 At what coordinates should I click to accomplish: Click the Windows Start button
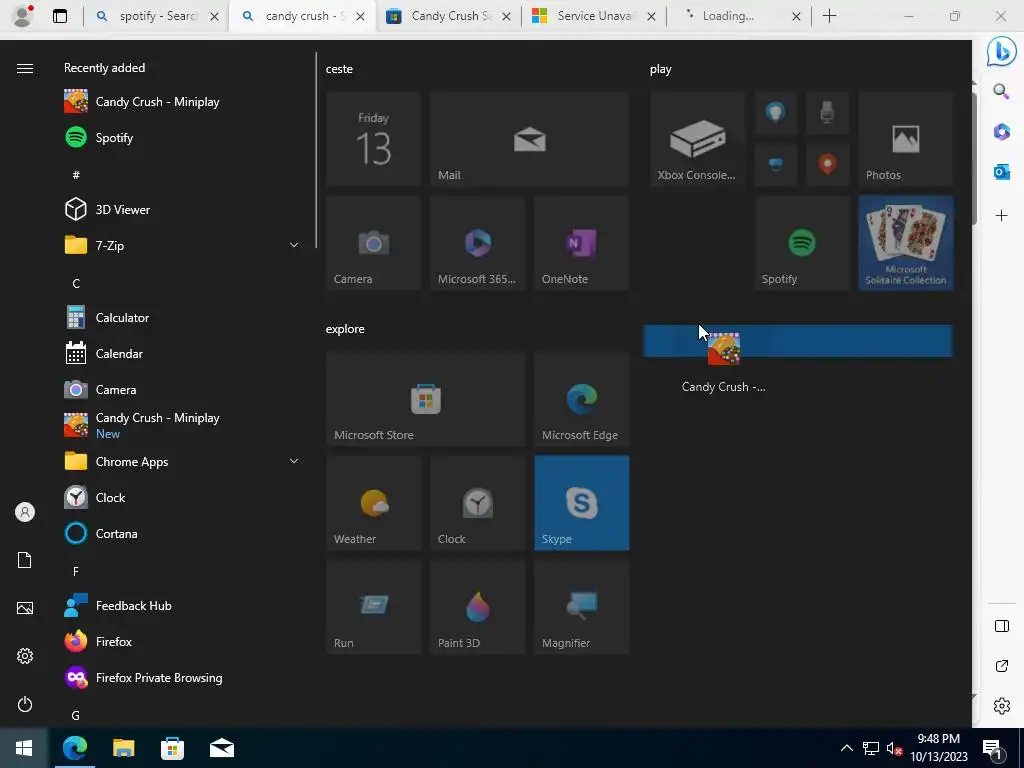[x=24, y=748]
